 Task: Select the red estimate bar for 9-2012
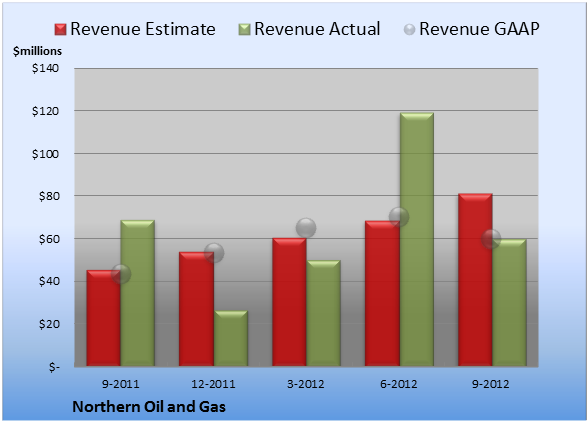click(x=475, y=280)
